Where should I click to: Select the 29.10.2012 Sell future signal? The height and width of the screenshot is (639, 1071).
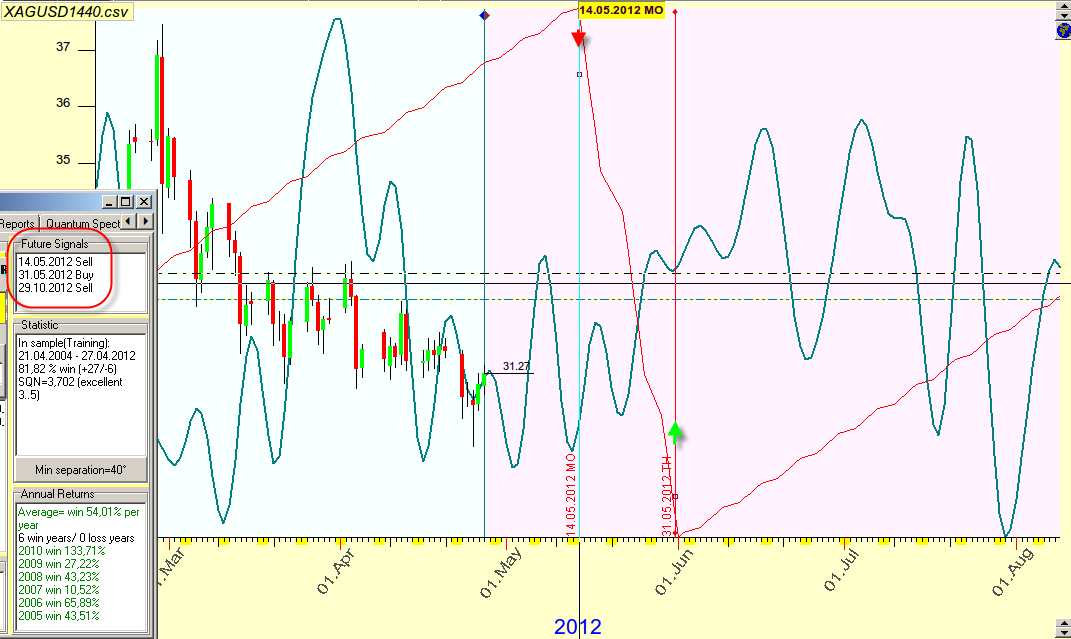[55, 287]
